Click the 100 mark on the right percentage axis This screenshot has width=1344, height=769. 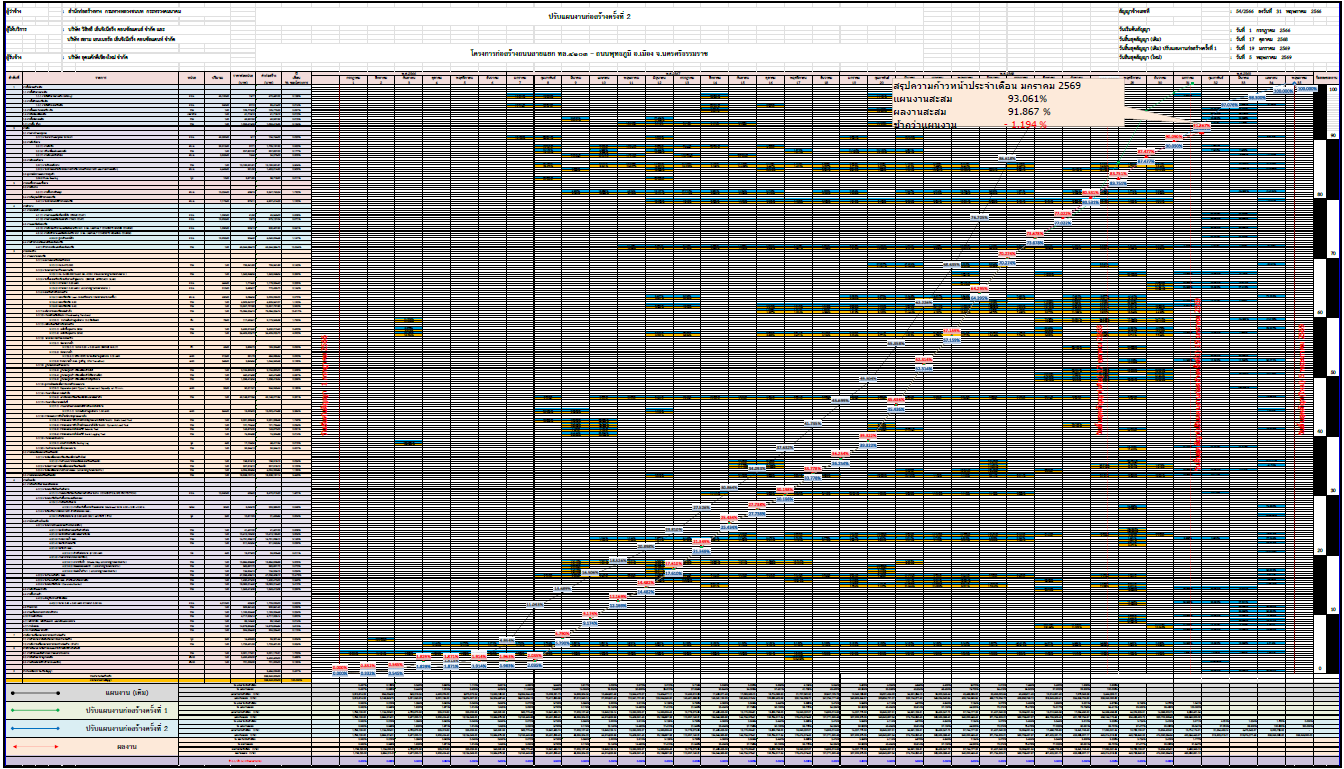point(1333,90)
